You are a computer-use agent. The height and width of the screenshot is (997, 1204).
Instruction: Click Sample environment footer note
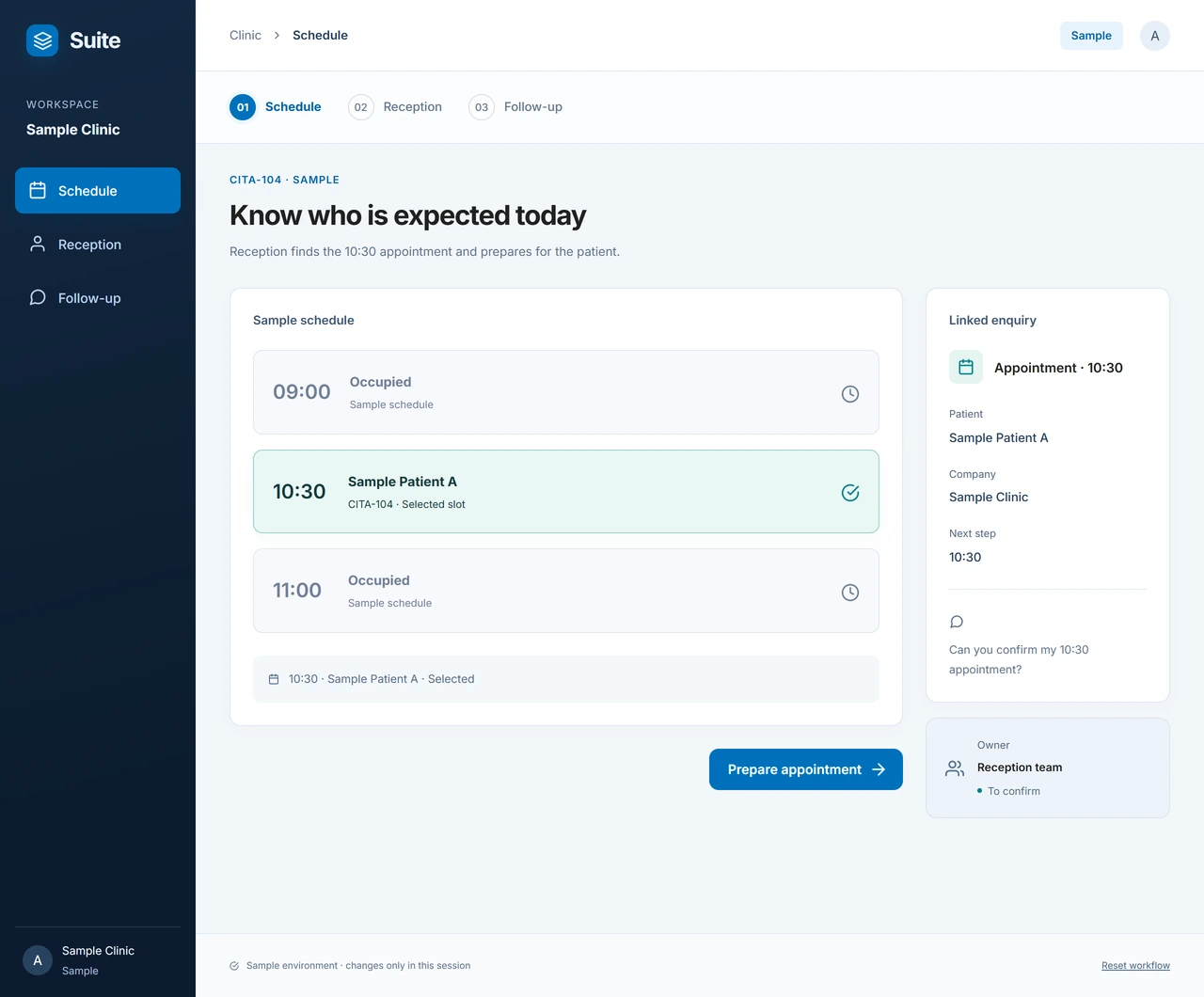(x=358, y=966)
